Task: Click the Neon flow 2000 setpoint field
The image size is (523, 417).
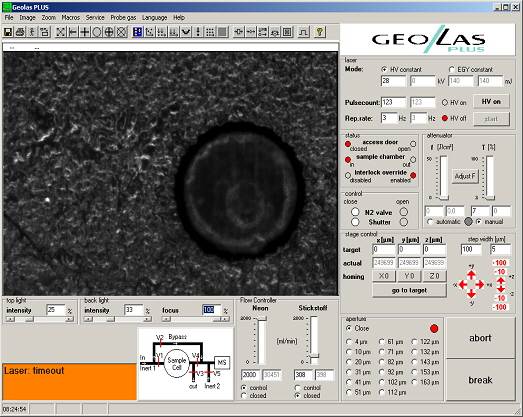Action: 251,375
